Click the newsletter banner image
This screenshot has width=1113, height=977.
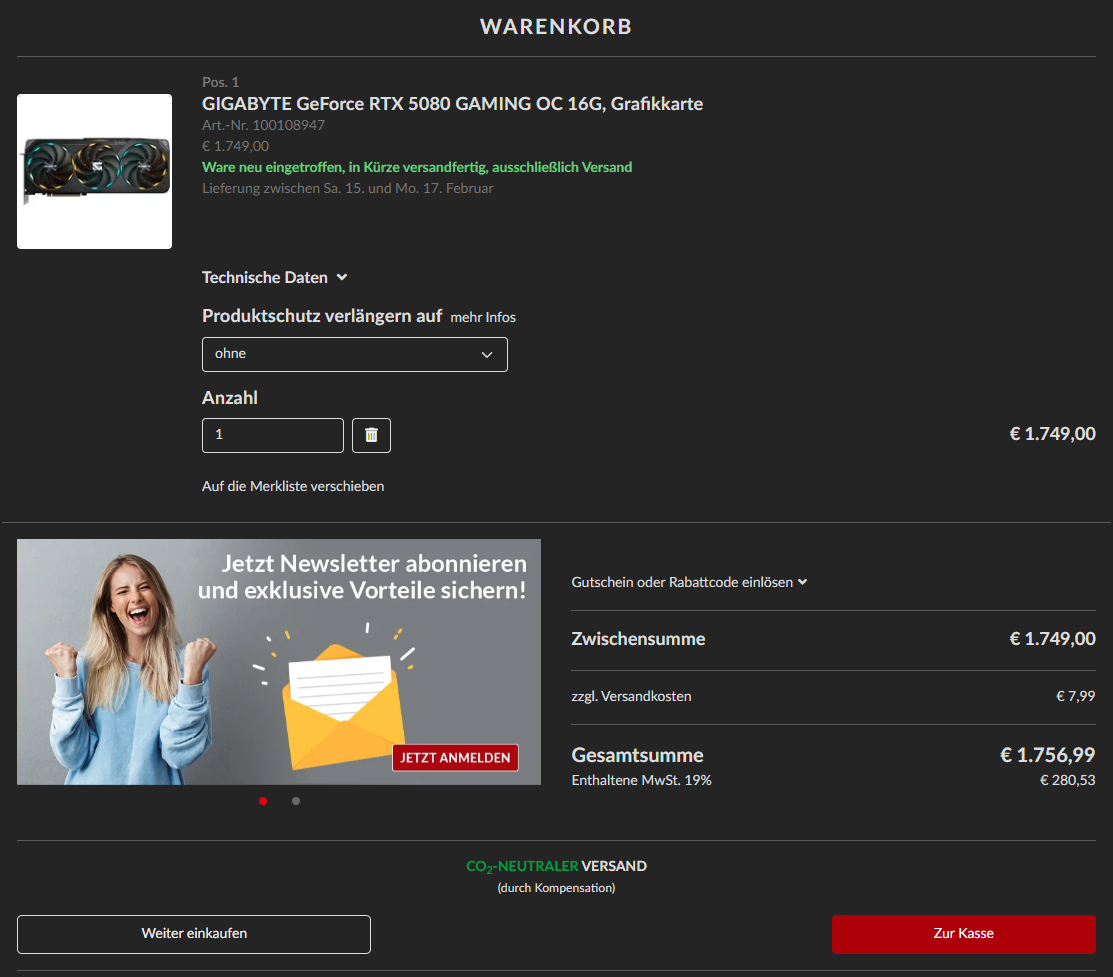[x=279, y=662]
